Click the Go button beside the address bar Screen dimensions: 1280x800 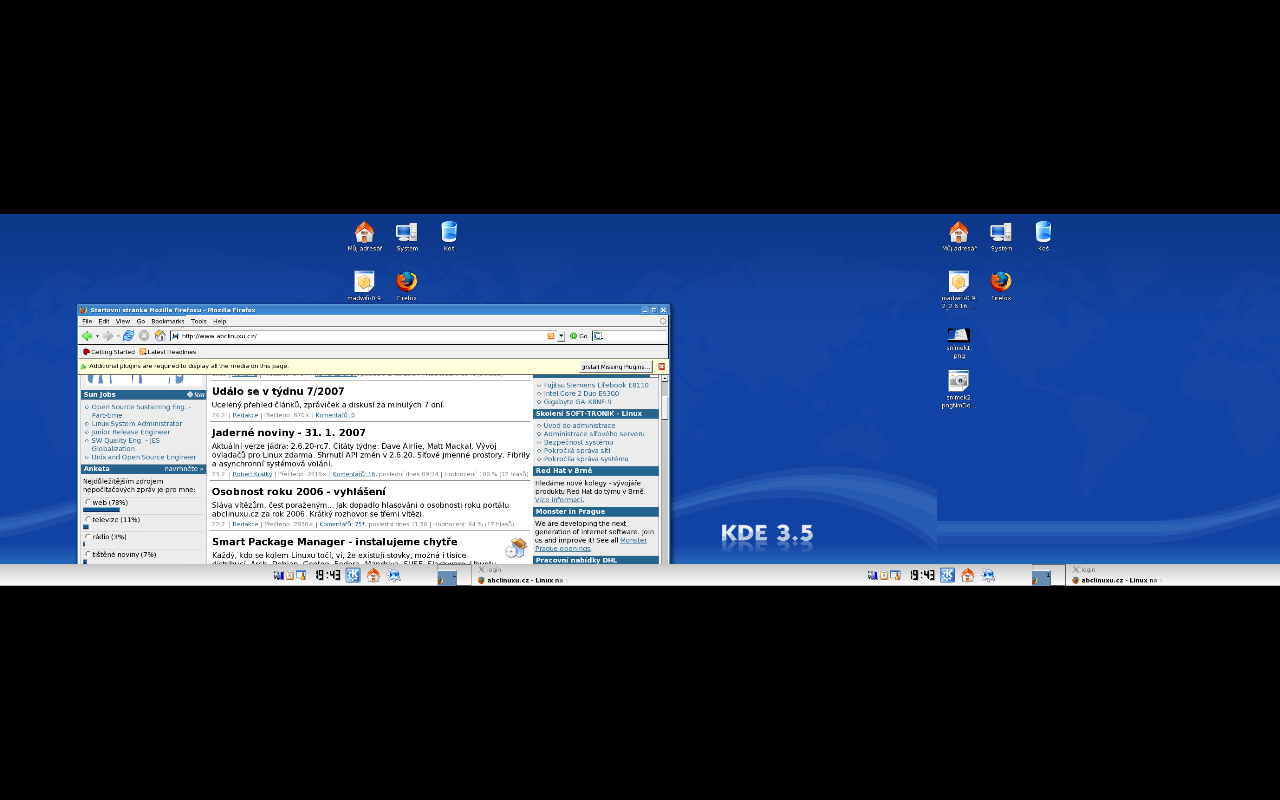tap(579, 336)
